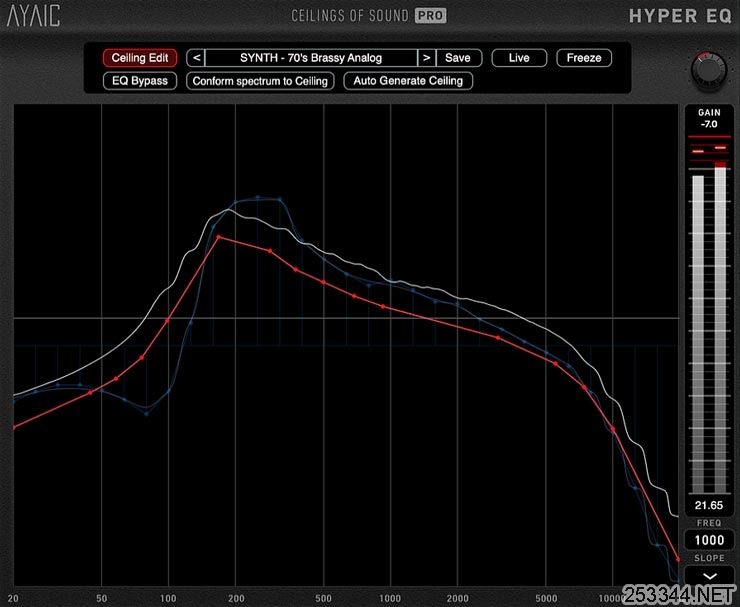
Task: Toggle the Freeze button
Action: click(584, 58)
